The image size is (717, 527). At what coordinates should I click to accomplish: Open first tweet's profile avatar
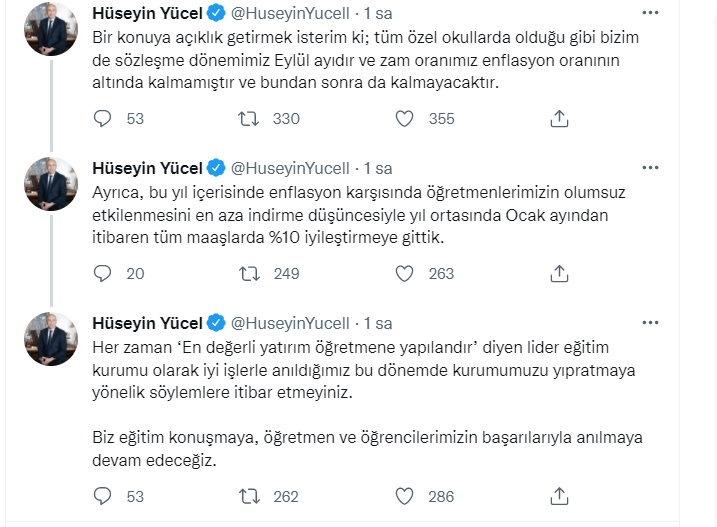click(50, 30)
